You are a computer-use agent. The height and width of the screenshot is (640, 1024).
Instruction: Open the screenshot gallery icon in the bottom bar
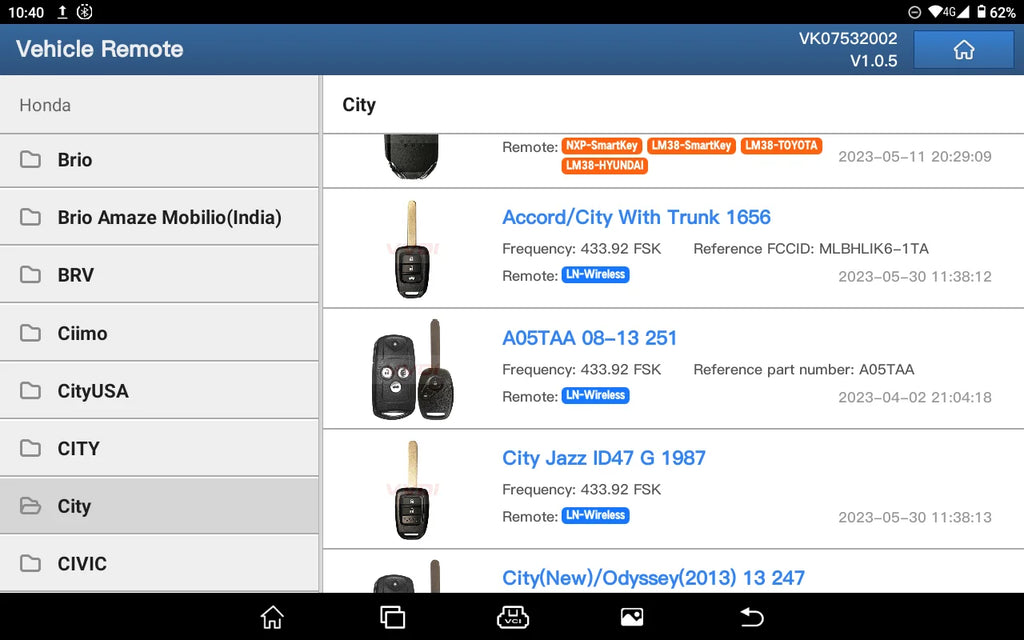(632, 617)
